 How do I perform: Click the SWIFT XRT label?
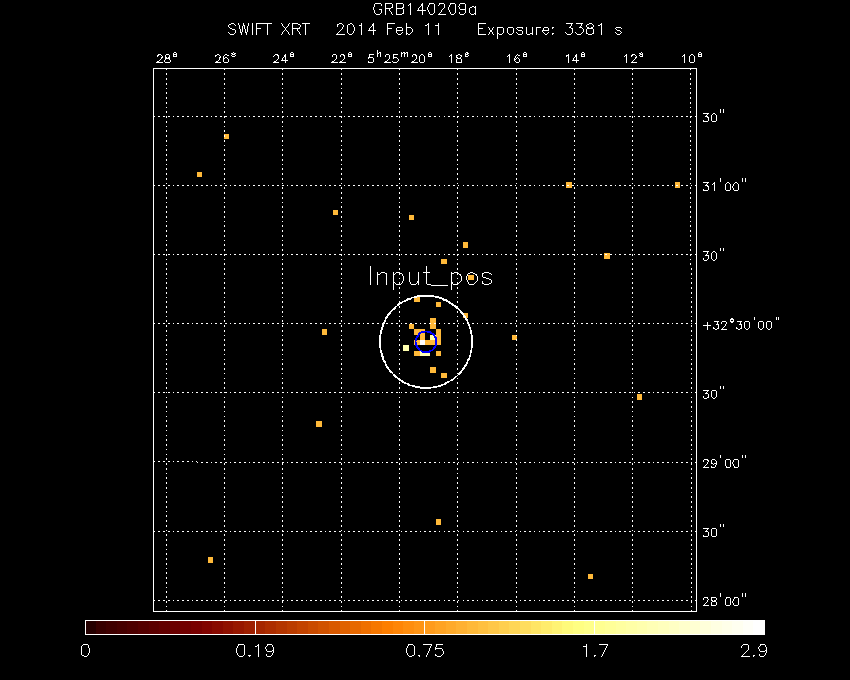click(x=269, y=29)
